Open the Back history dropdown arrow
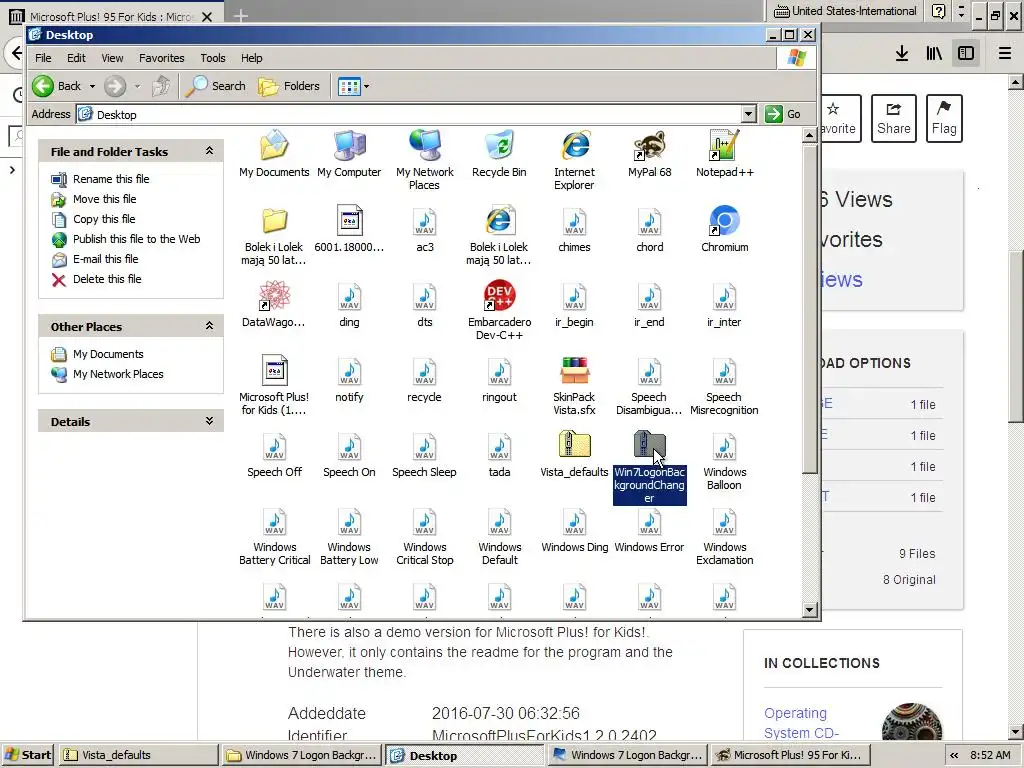Viewport: 1024px width, 768px height. pos(92,86)
